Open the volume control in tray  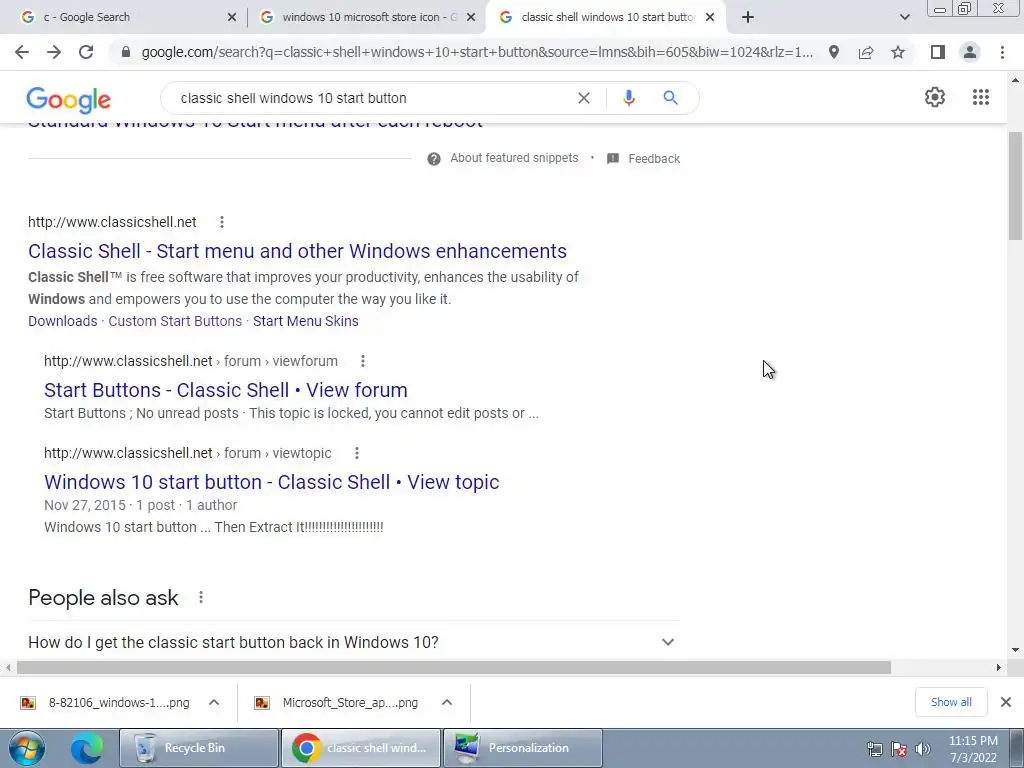(923, 749)
